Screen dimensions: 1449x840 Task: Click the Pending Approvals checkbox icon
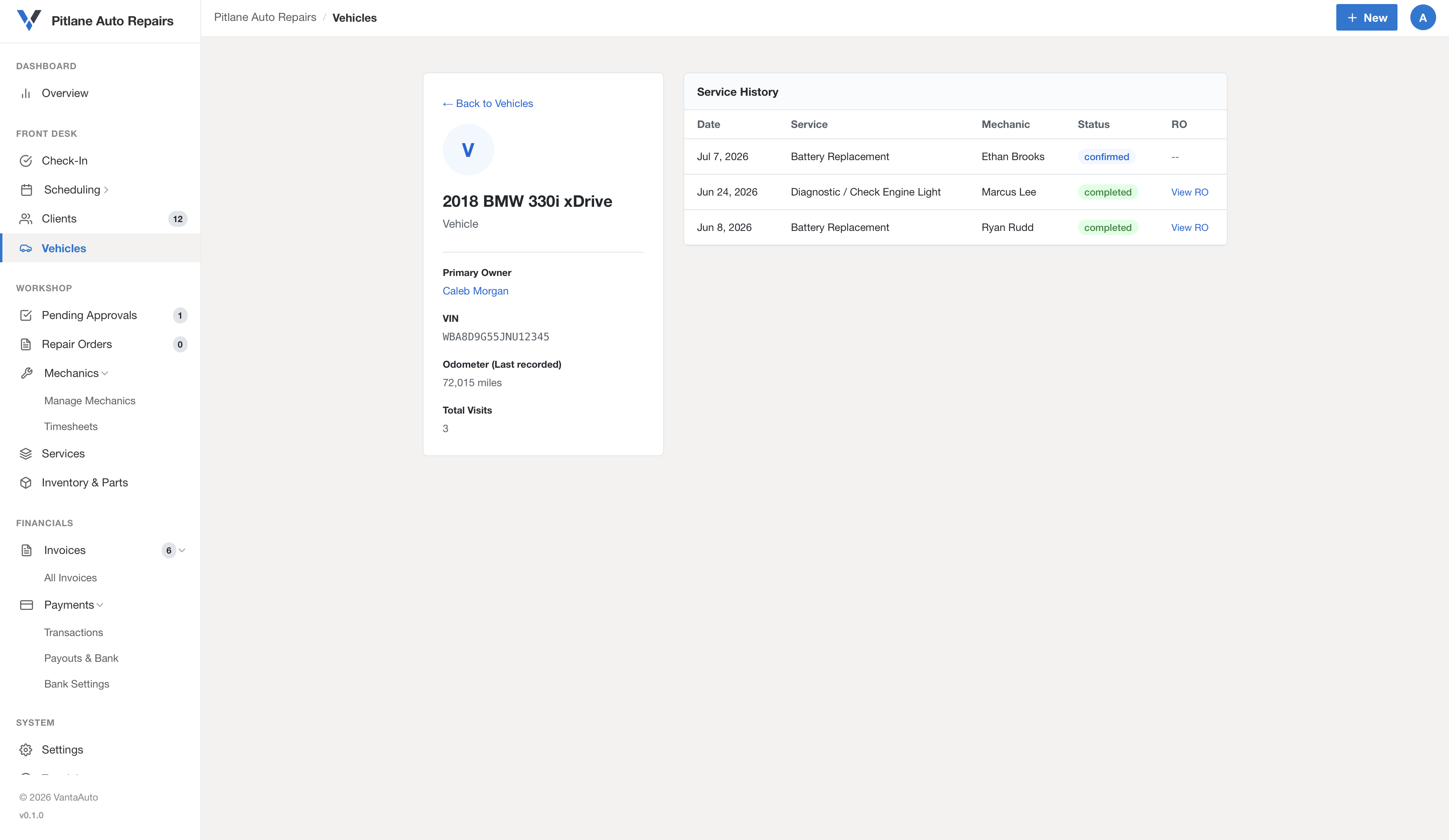tap(26, 315)
